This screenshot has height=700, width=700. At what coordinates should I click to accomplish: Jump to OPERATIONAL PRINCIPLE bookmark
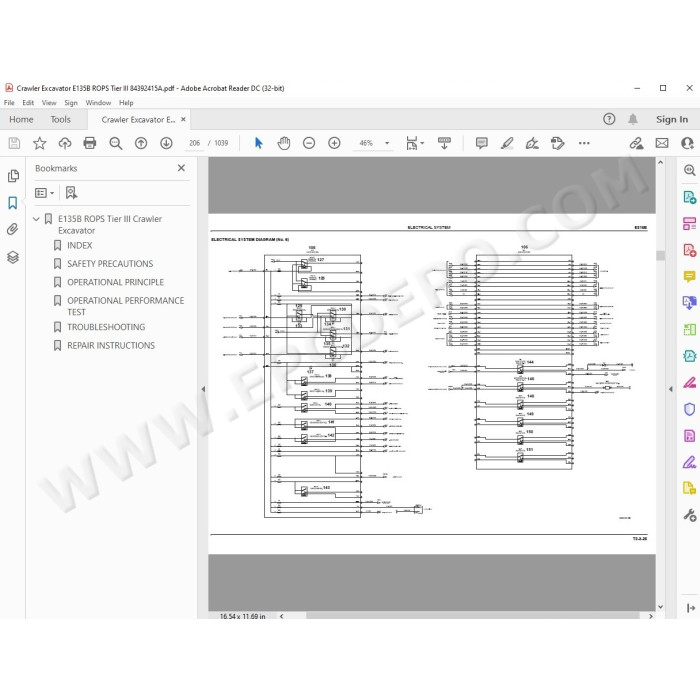[x=115, y=282]
